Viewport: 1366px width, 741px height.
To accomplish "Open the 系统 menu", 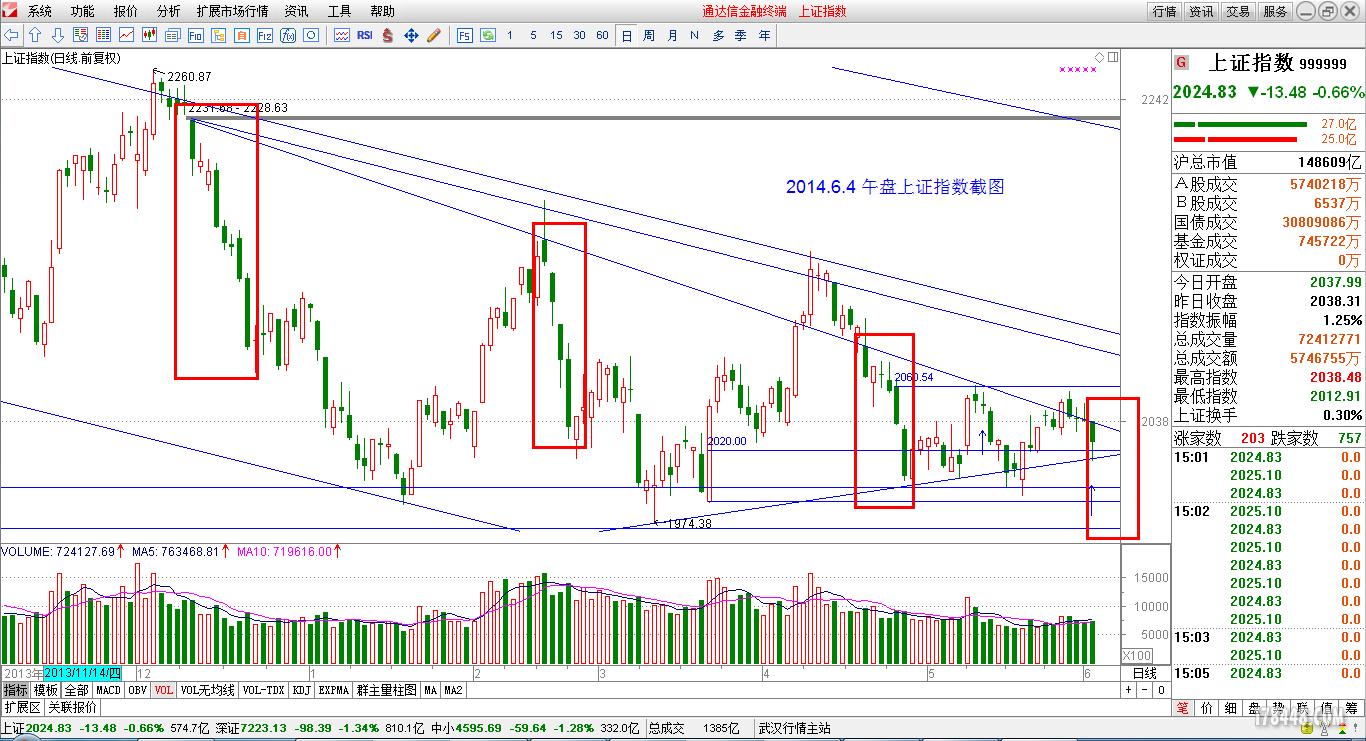I will click(x=40, y=11).
